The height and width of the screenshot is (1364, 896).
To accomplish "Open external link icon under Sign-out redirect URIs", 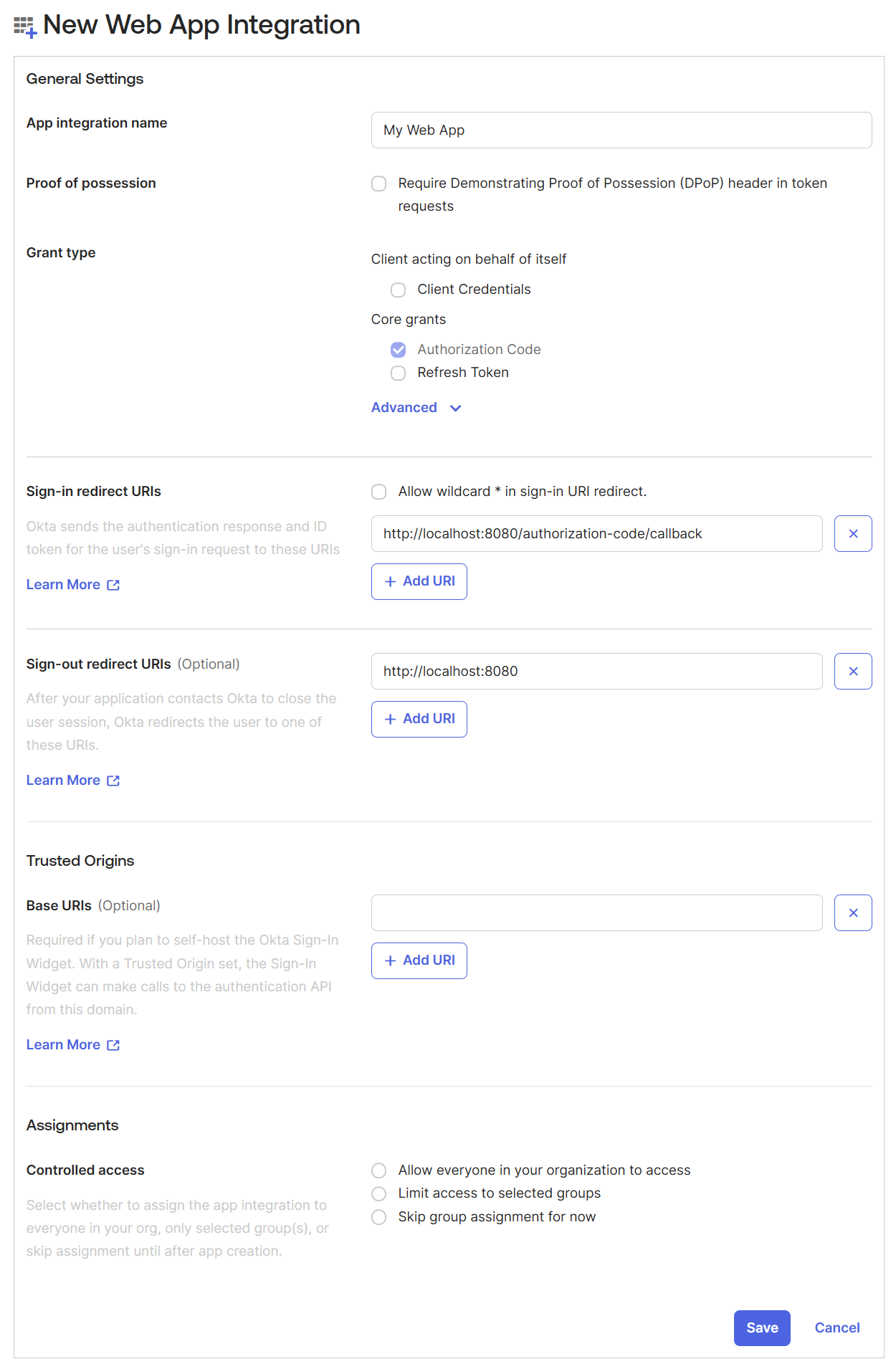I will click(113, 781).
